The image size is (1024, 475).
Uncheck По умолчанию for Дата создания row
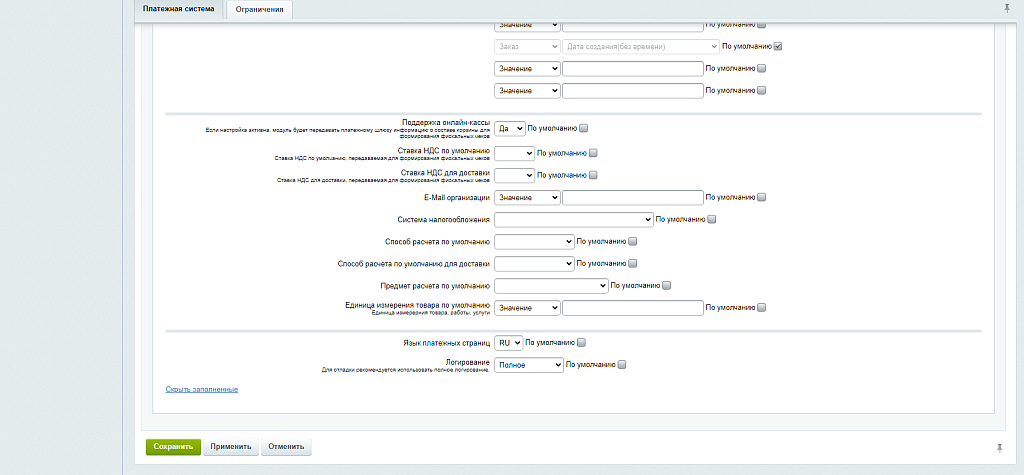click(778, 46)
